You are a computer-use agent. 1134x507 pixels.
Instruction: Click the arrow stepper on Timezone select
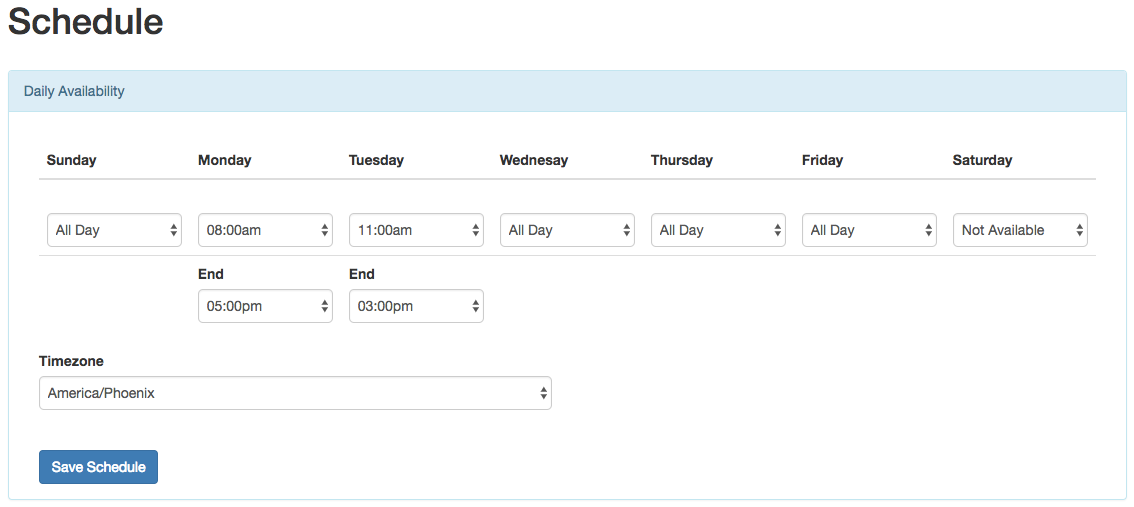tap(543, 393)
